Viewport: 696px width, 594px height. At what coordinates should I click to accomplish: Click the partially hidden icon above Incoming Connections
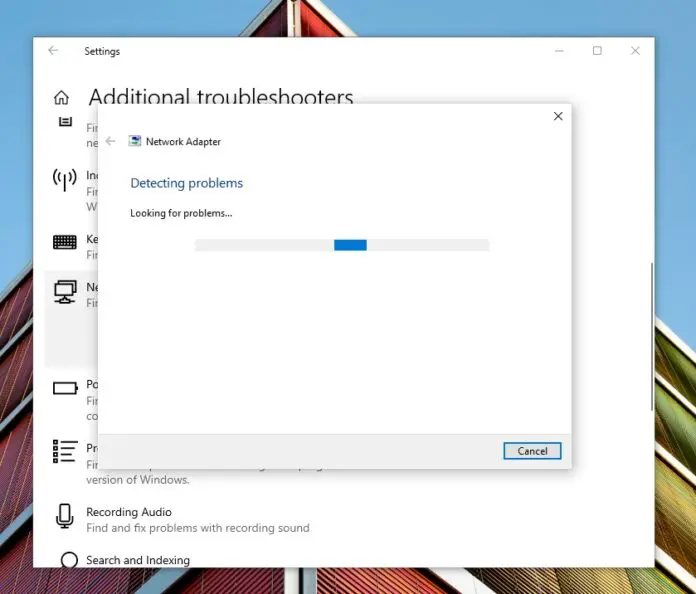click(x=65, y=122)
